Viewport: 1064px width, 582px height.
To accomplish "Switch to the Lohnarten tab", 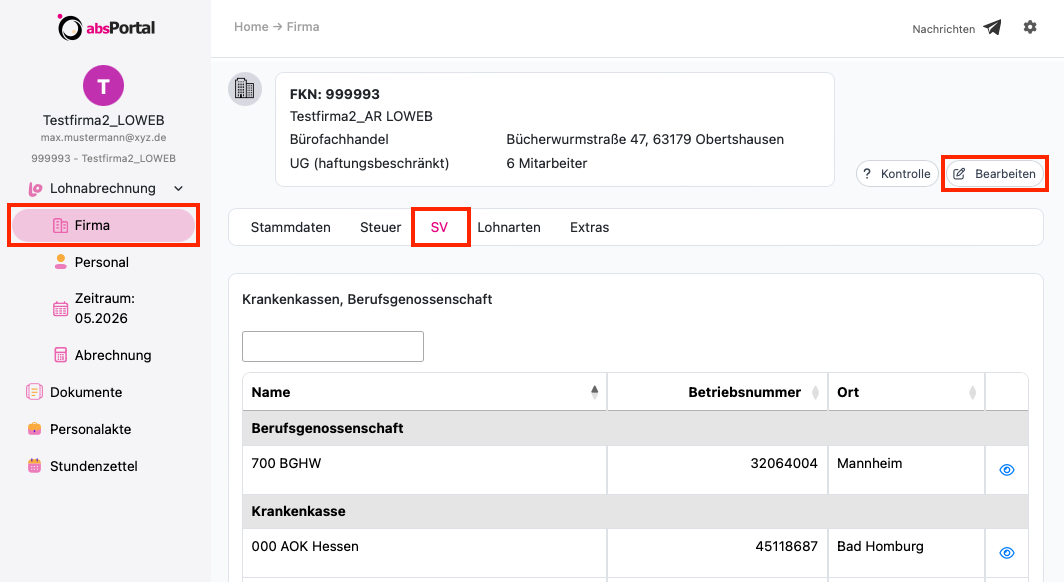I will pos(509,227).
